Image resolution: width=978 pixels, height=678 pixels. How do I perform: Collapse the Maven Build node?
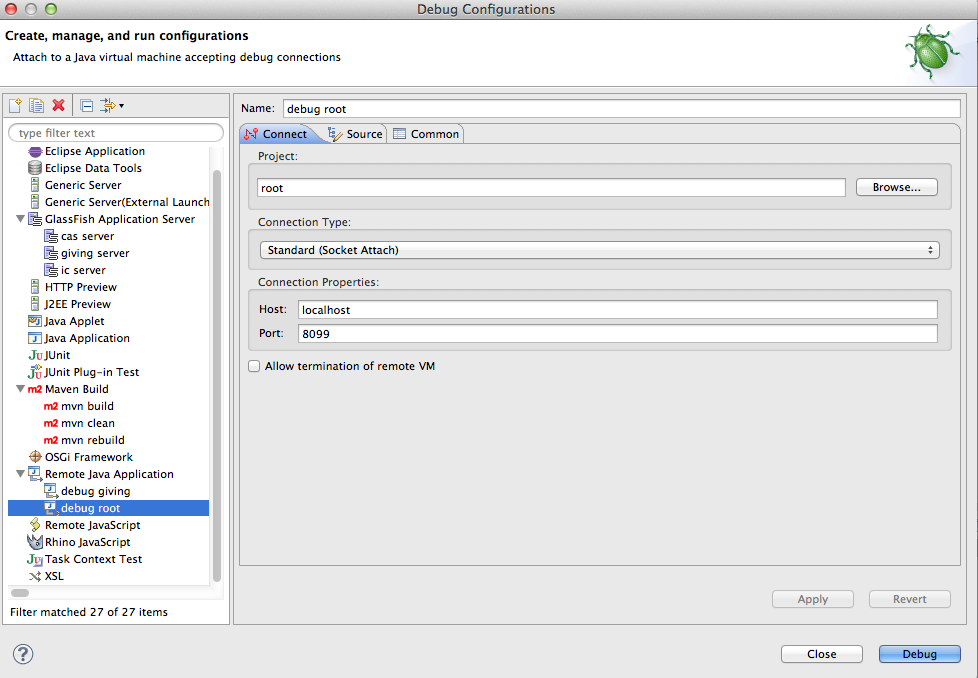pyautogui.click(x=20, y=389)
